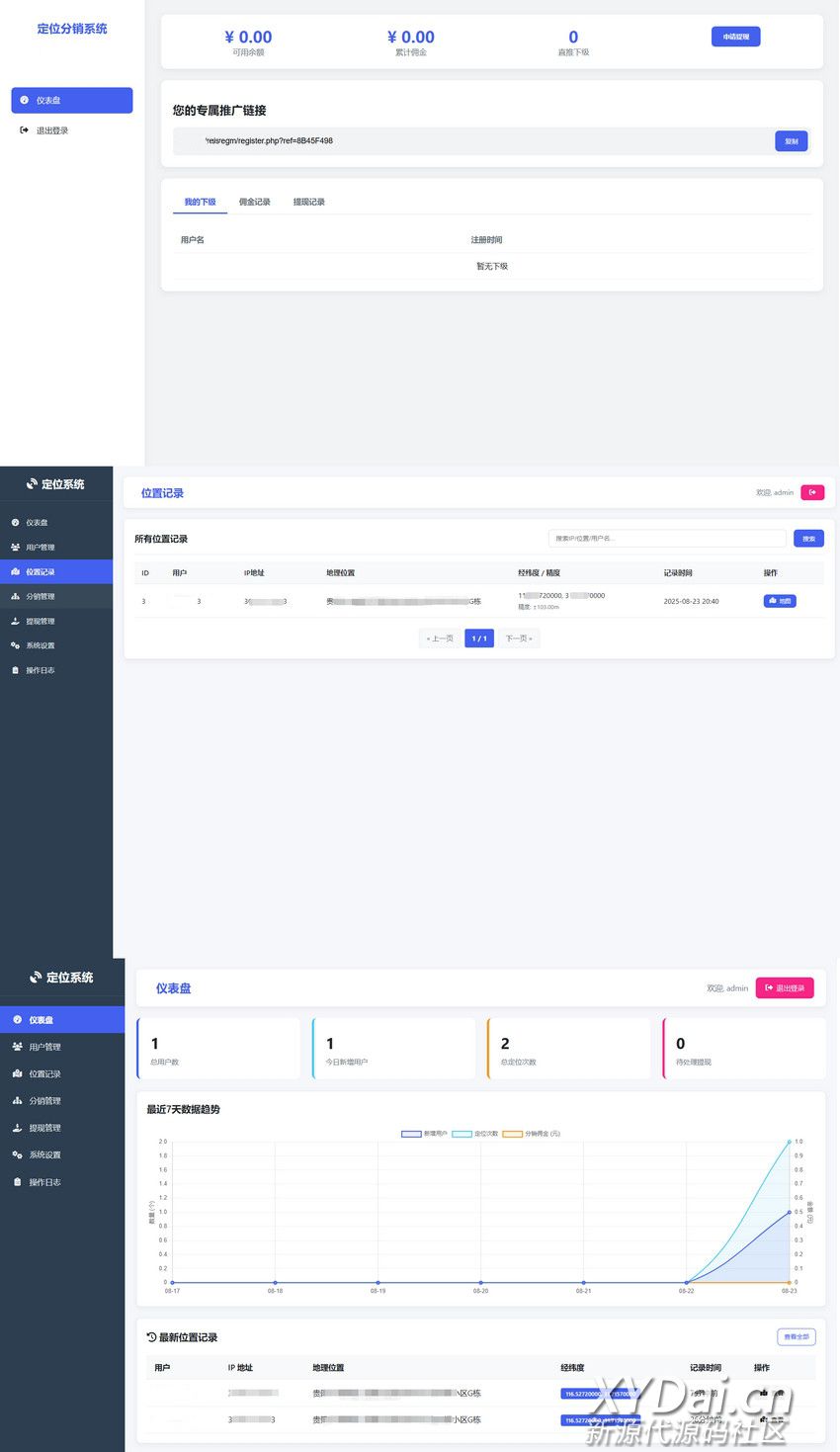Toggle the 定位次数 series in the chart legend
Viewport: 840px width, 1452px height.
pyautogui.click(x=475, y=1134)
